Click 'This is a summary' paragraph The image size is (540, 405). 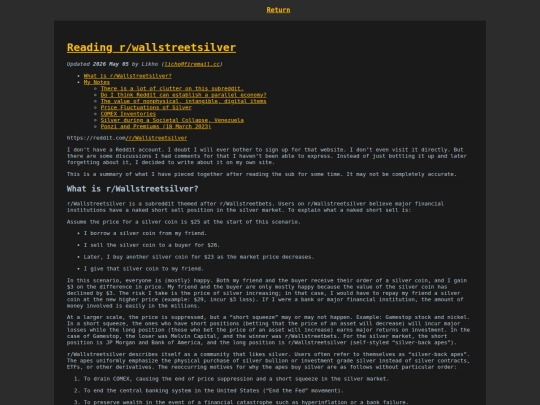click(x=261, y=174)
